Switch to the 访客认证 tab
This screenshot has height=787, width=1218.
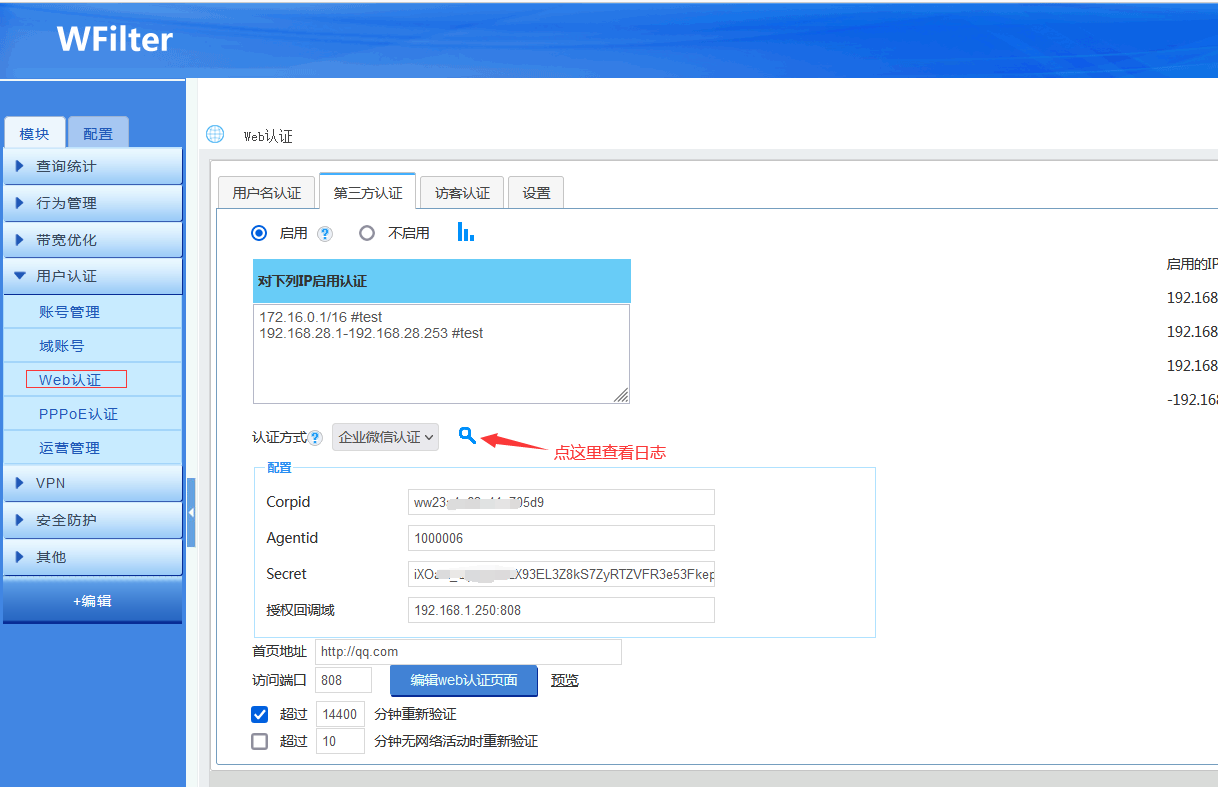pyautogui.click(x=462, y=193)
